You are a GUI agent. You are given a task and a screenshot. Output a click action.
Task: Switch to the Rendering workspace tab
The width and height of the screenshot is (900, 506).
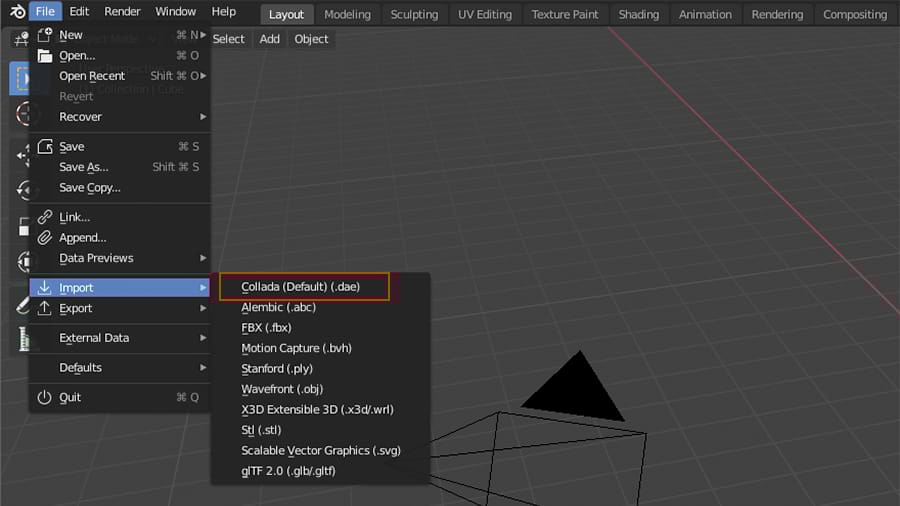pyautogui.click(x=778, y=14)
